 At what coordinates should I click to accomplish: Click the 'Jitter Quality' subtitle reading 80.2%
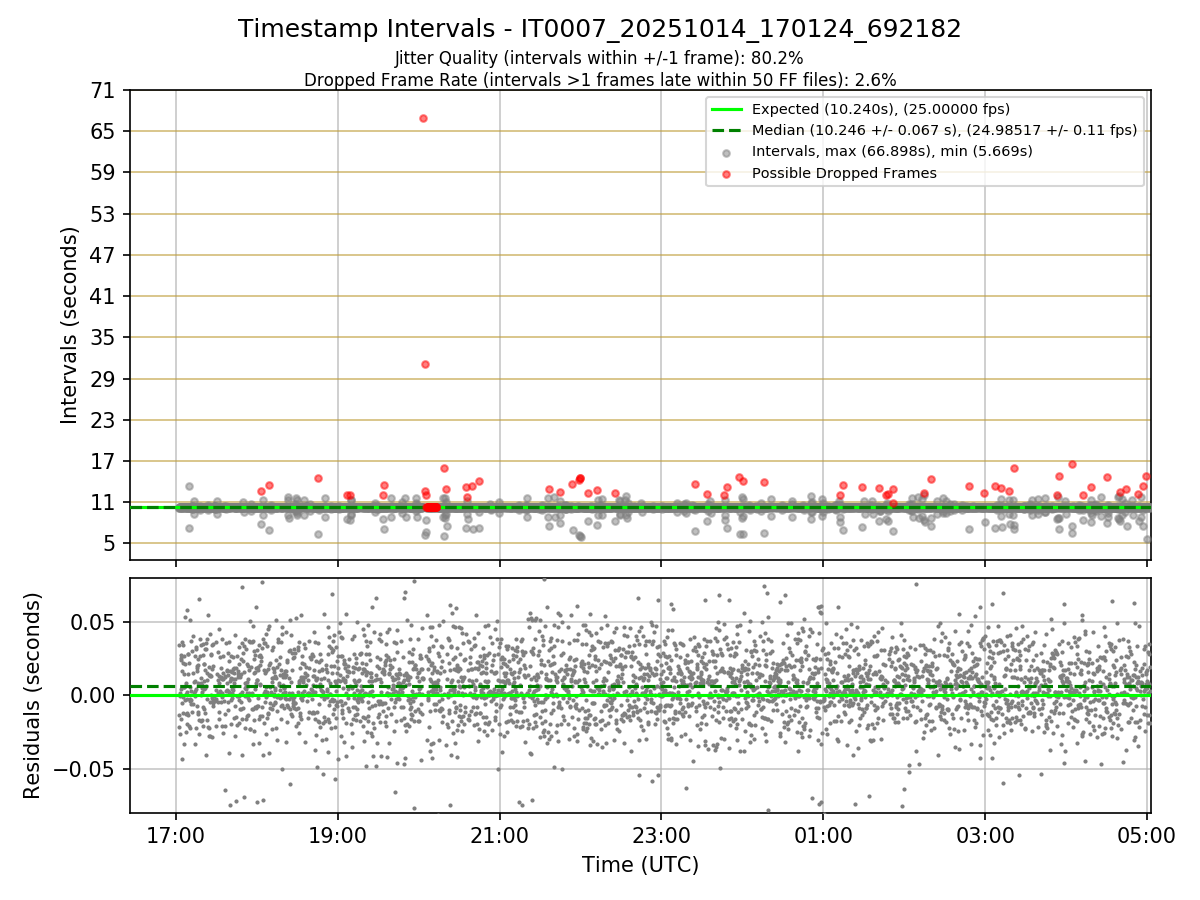599,58
